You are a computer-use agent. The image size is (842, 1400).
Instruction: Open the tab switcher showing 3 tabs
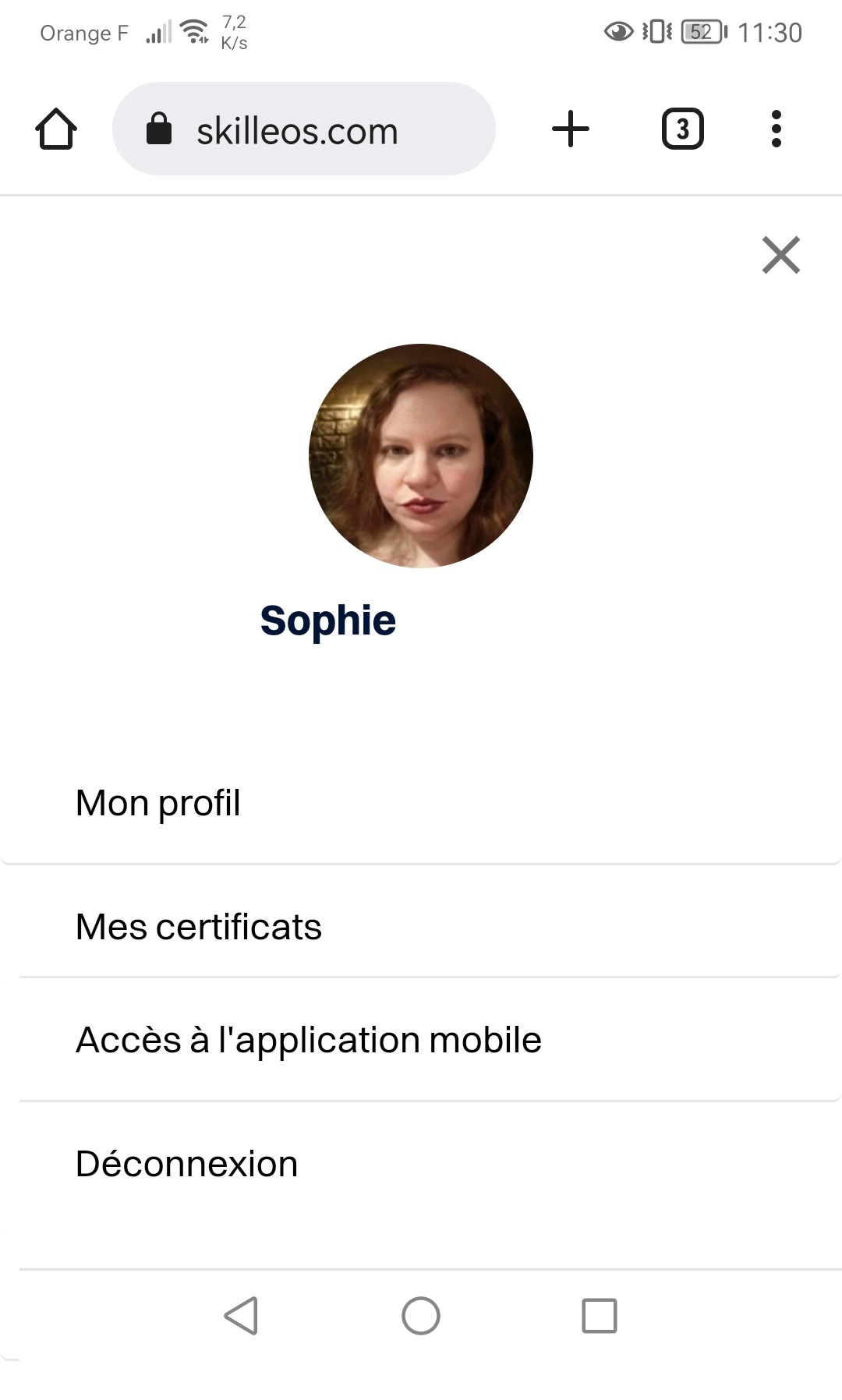(683, 129)
